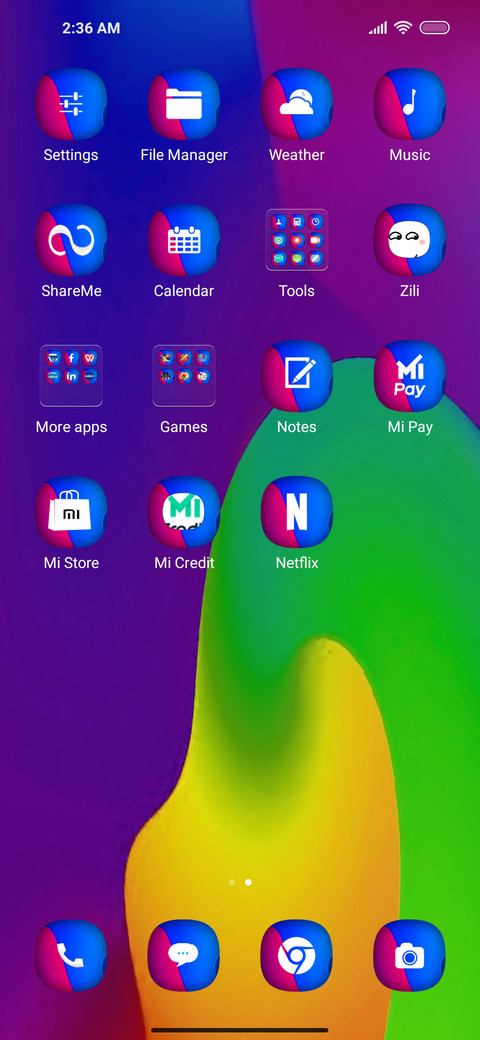480x1040 pixels.
Task: Open the Camera app in dock
Action: pyautogui.click(x=410, y=955)
